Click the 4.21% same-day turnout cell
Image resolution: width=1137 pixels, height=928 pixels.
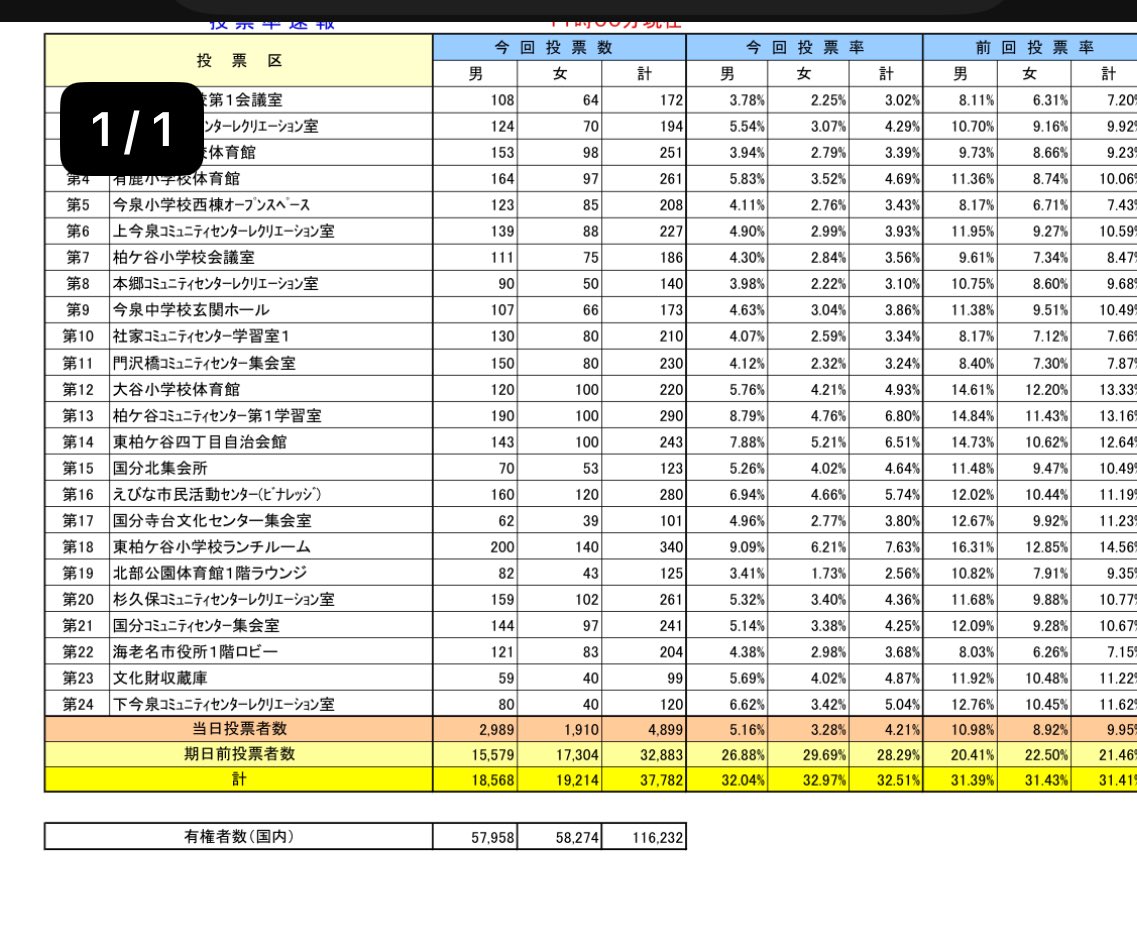click(886, 729)
